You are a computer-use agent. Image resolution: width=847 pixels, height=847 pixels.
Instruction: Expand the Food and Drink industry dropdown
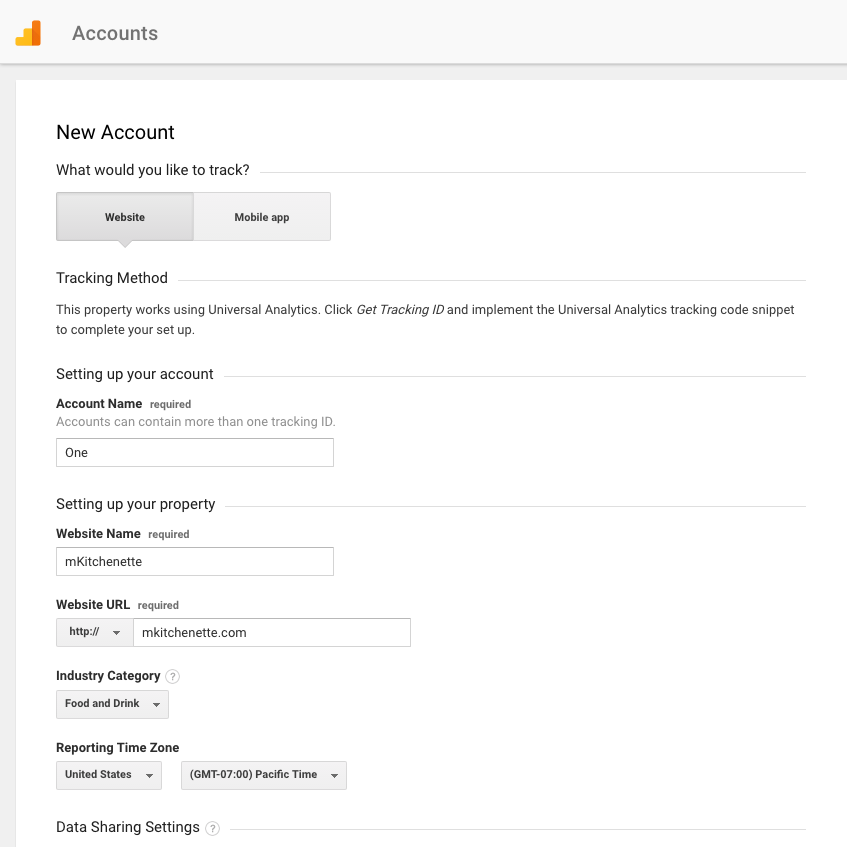(x=112, y=704)
